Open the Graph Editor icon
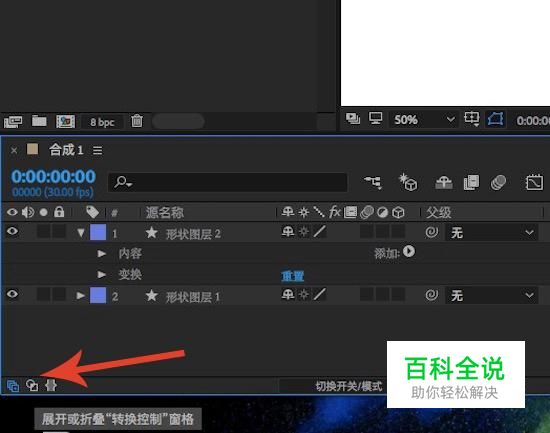Image resolution: width=550 pixels, height=433 pixels. click(534, 182)
